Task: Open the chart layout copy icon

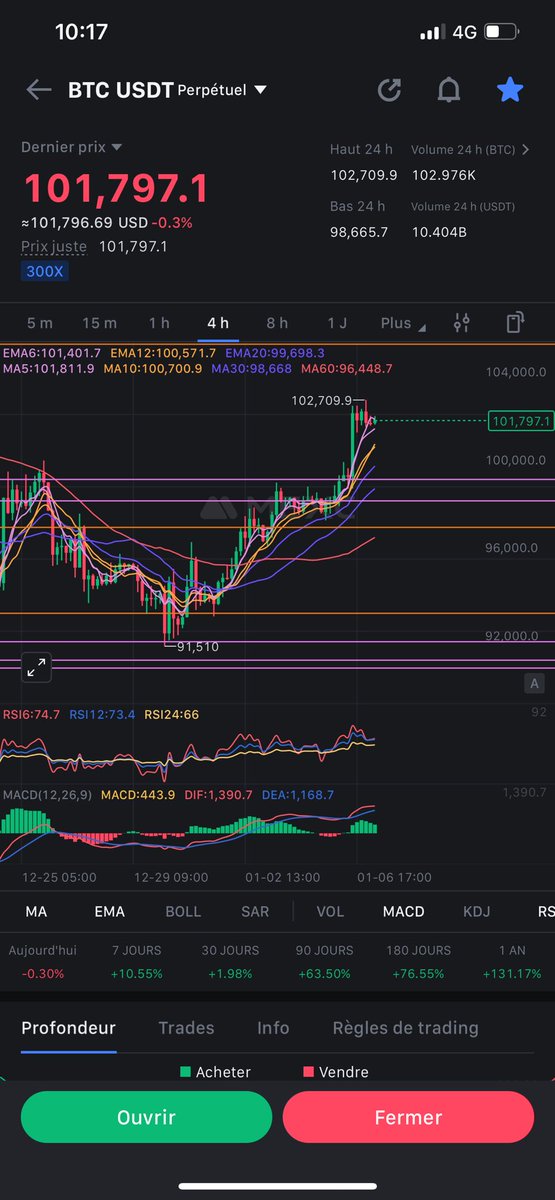Action: pyautogui.click(x=514, y=323)
